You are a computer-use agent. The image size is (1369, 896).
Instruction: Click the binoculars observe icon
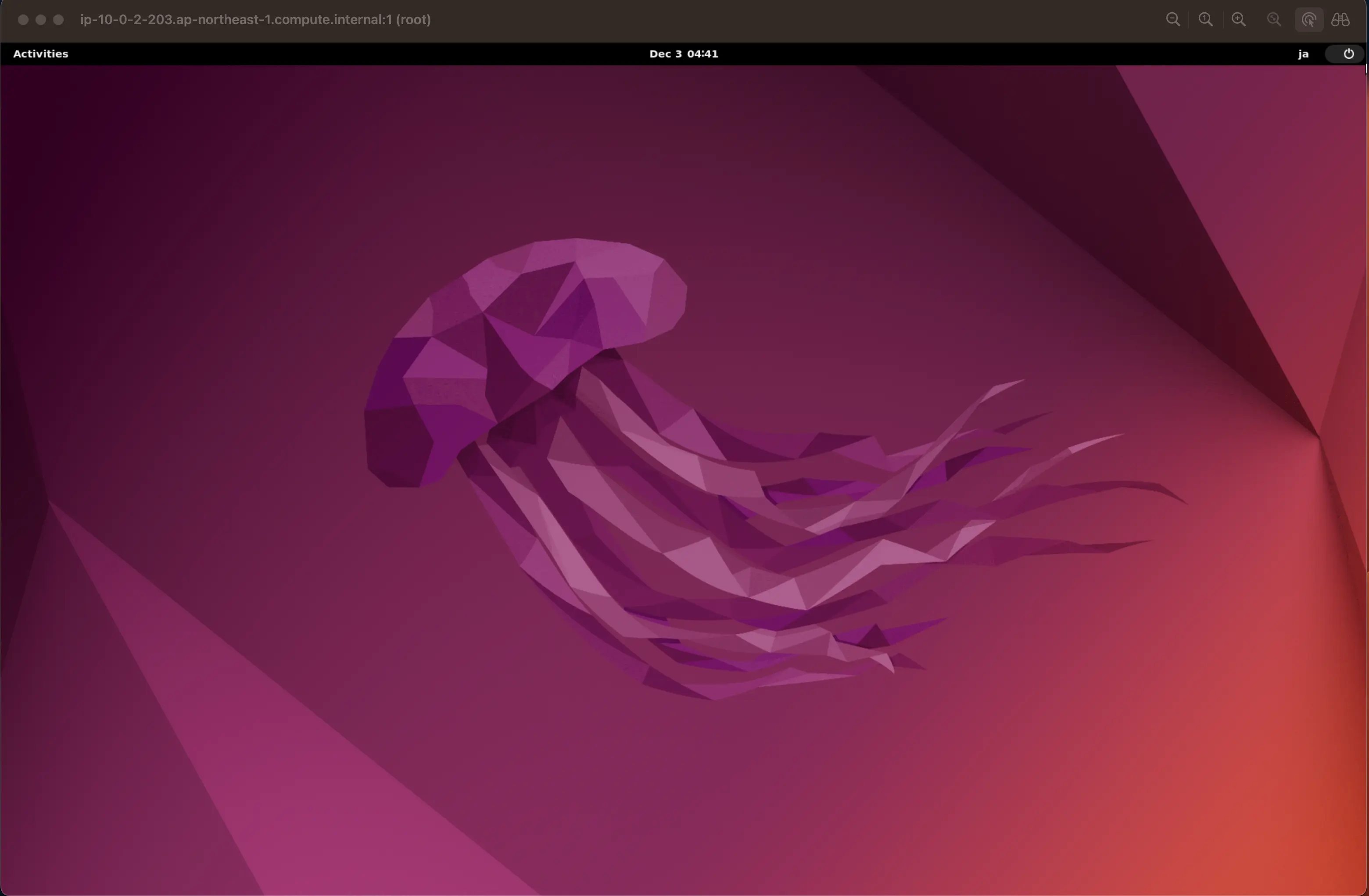[1340, 20]
